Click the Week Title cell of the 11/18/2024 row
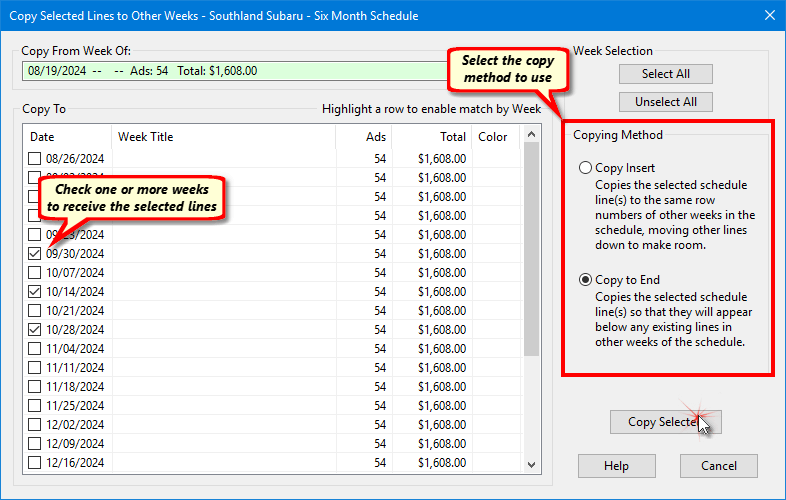The image size is (786, 500). (x=224, y=387)
